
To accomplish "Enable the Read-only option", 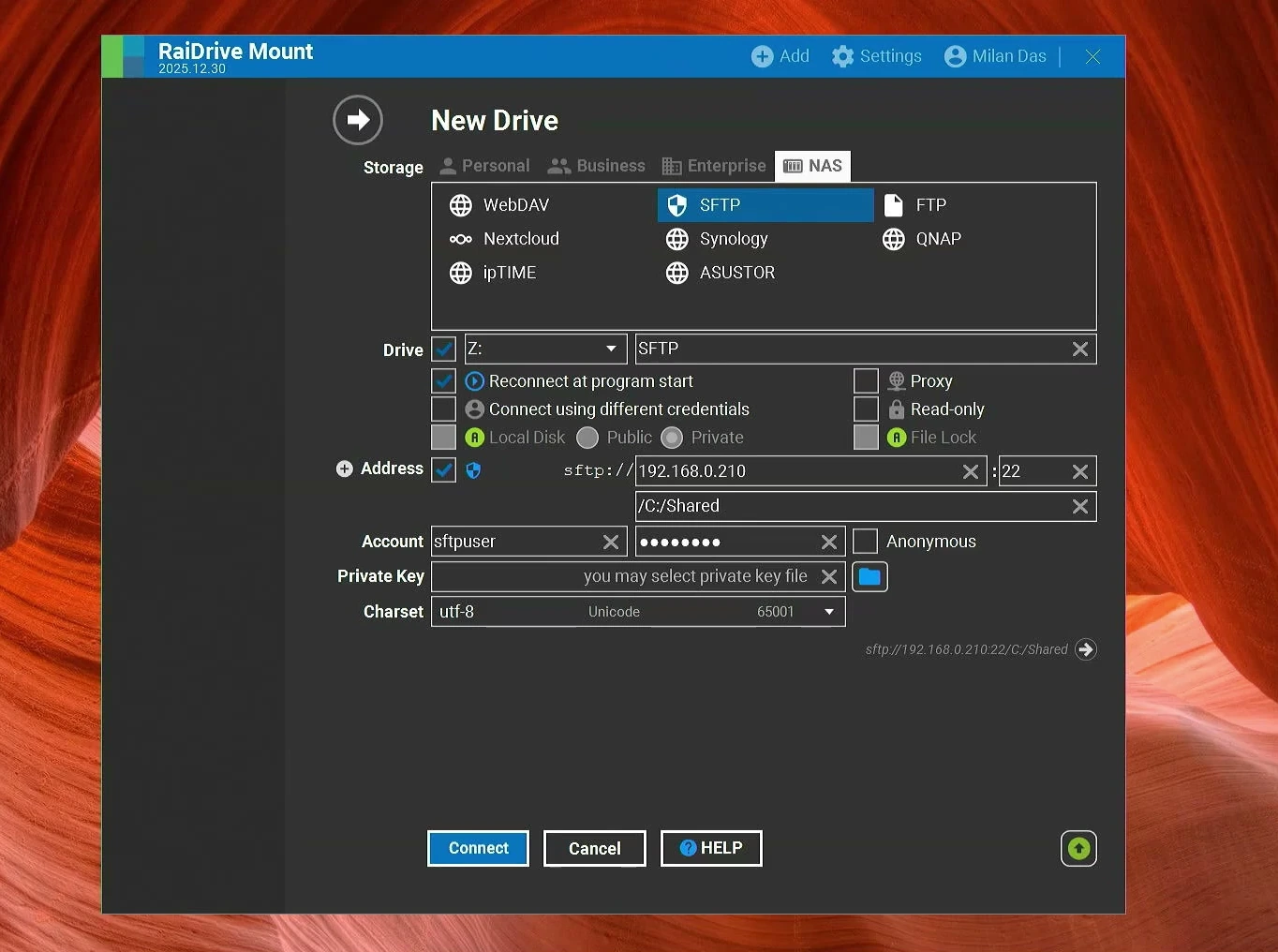I will pos(867,409).
